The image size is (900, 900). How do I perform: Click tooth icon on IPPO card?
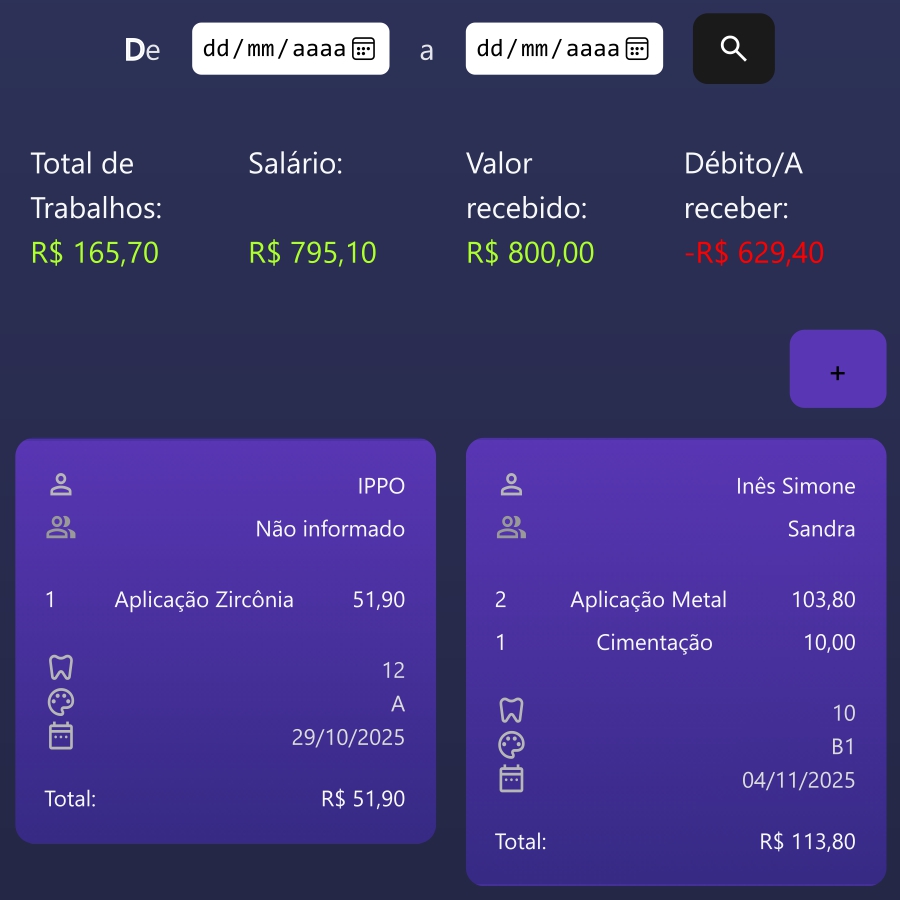(x=61, y=668)
